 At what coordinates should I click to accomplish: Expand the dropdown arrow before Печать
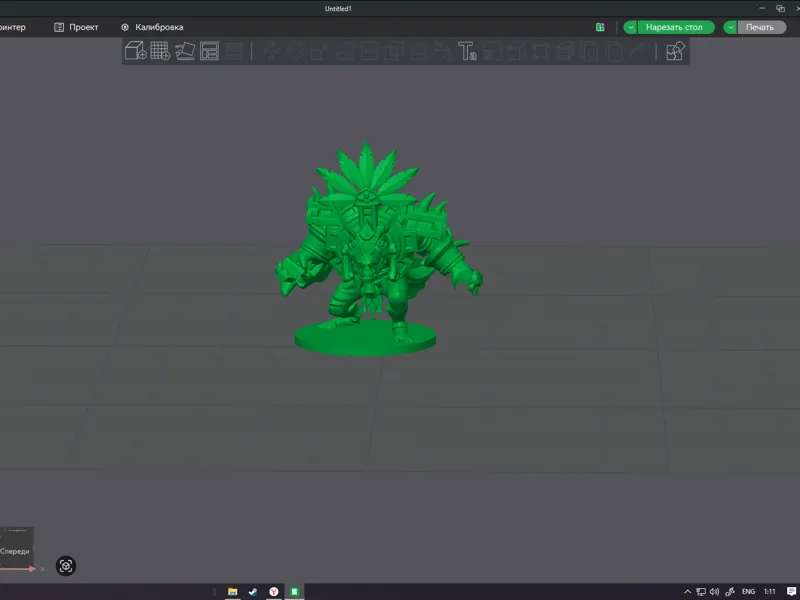click(730, 27)
